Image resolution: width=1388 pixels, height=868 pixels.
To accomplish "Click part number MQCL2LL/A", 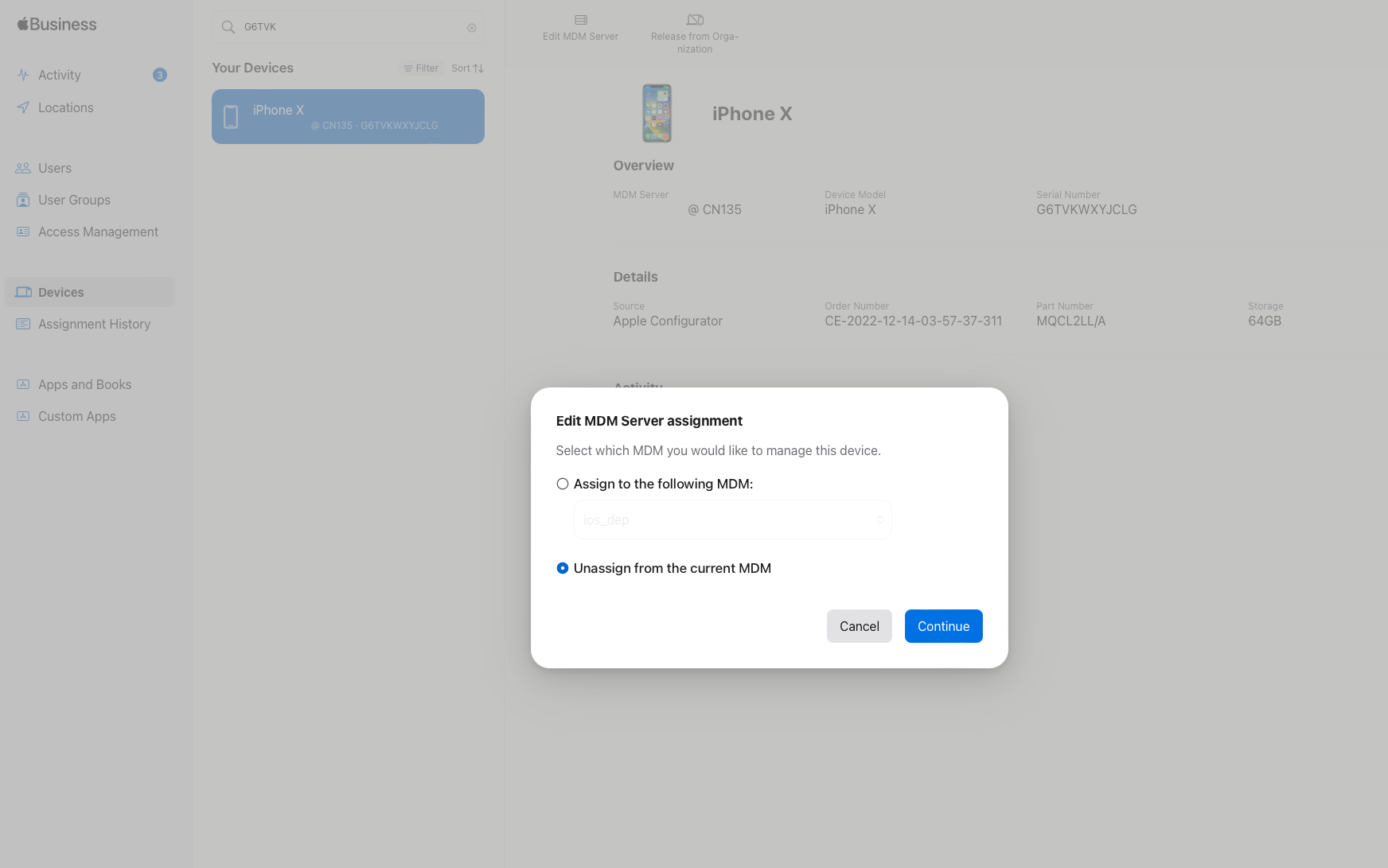I will [1070, 321].
